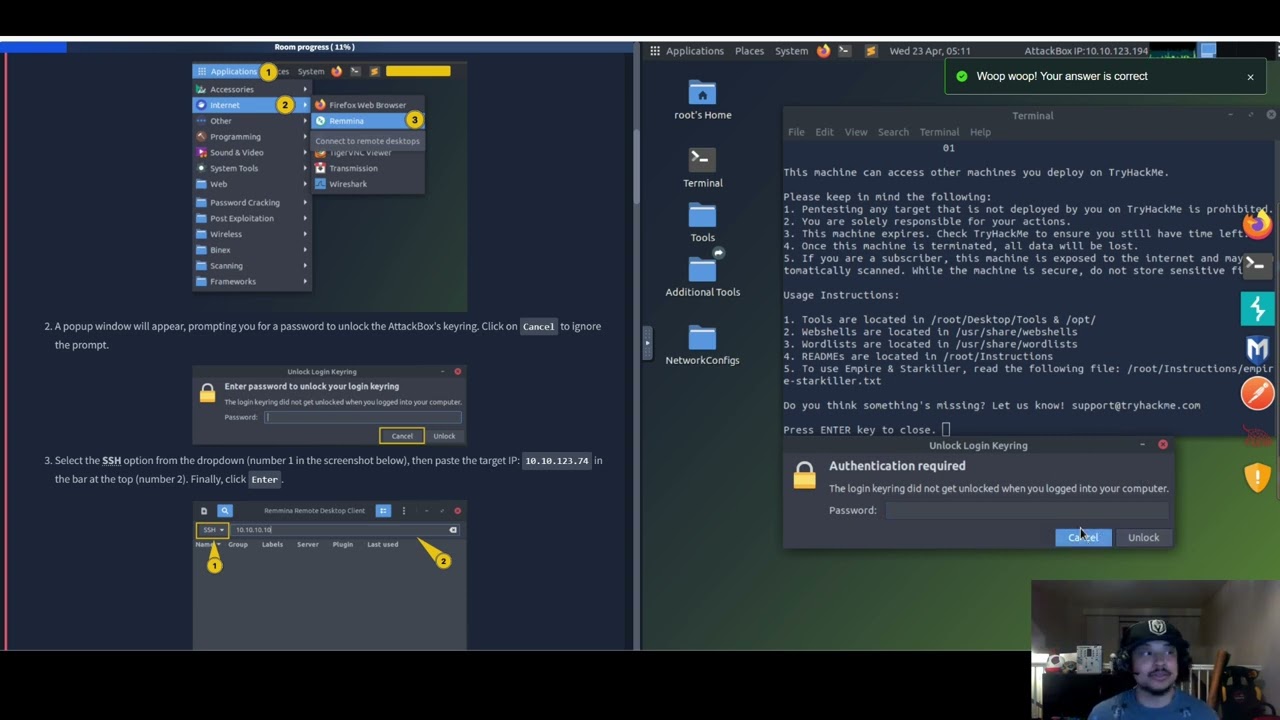Click the teal lightning bolt dock icon
This screenshot has height=720, width=1280.
[1257, 309]
